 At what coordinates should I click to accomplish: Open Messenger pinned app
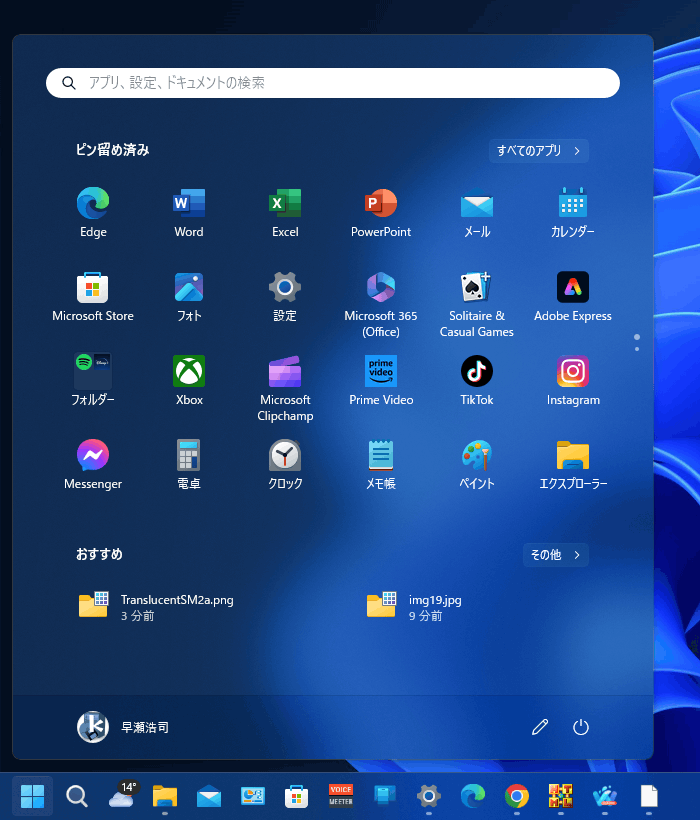click(x=93, y=464)
